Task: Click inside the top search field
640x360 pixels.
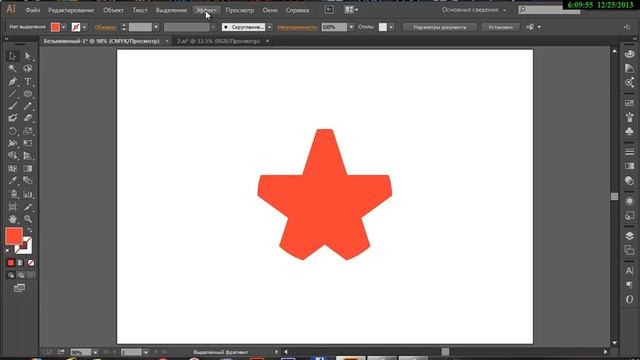Action: click(x=549, y=9)
